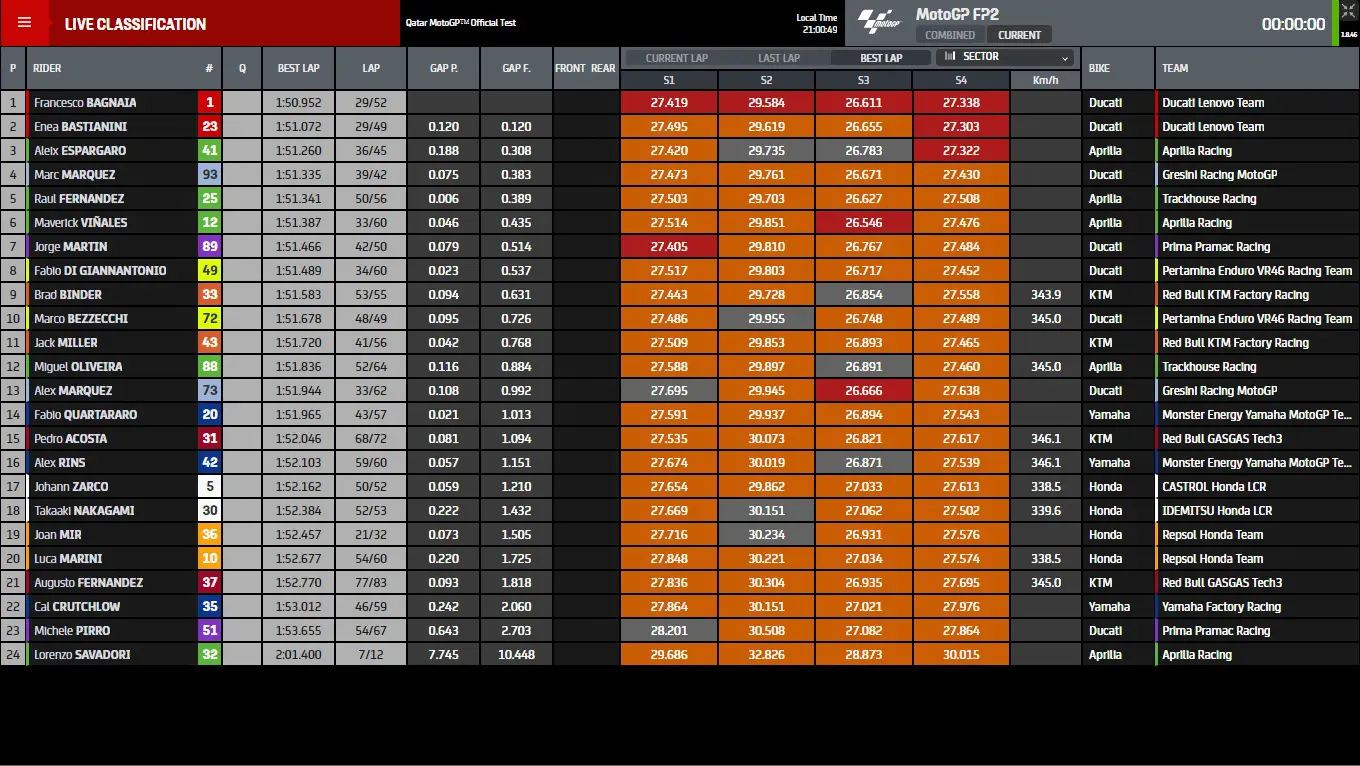
Task: Click S3 time 26.546 for Viñales
Action: 864,222
